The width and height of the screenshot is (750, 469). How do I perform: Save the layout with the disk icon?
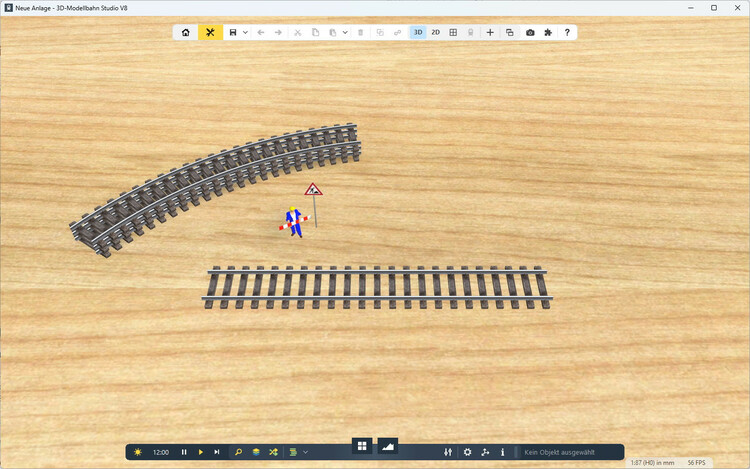pos(233,32)
